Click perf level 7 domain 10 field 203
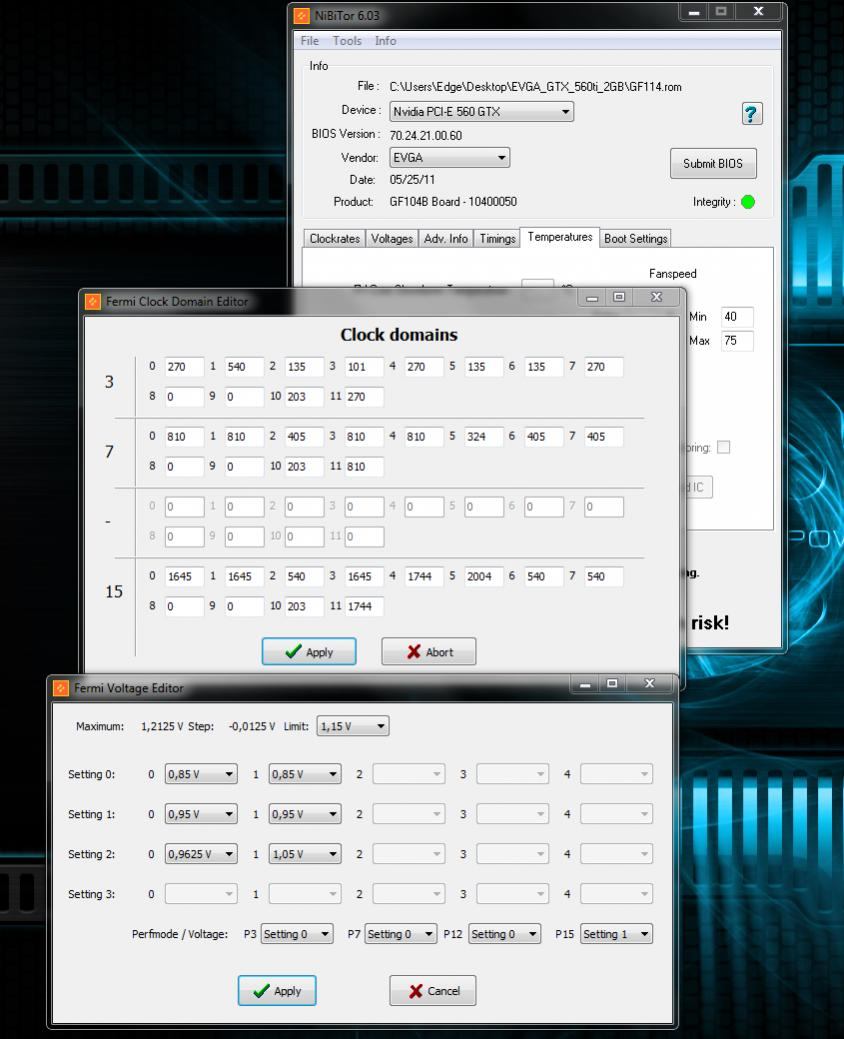Screen dimensions: 844x1039 (304, 466)
